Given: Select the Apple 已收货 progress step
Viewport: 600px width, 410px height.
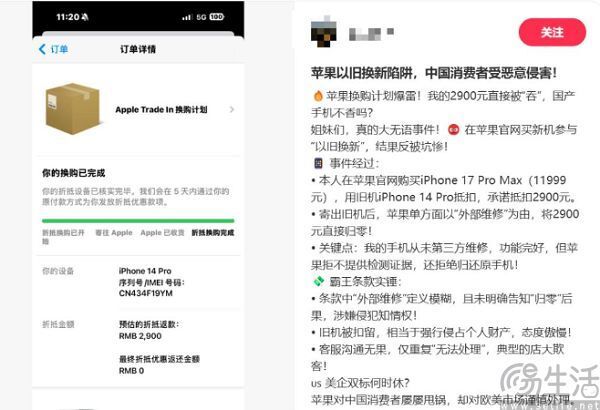Looking at the screenshot, I should click(162, 232).
